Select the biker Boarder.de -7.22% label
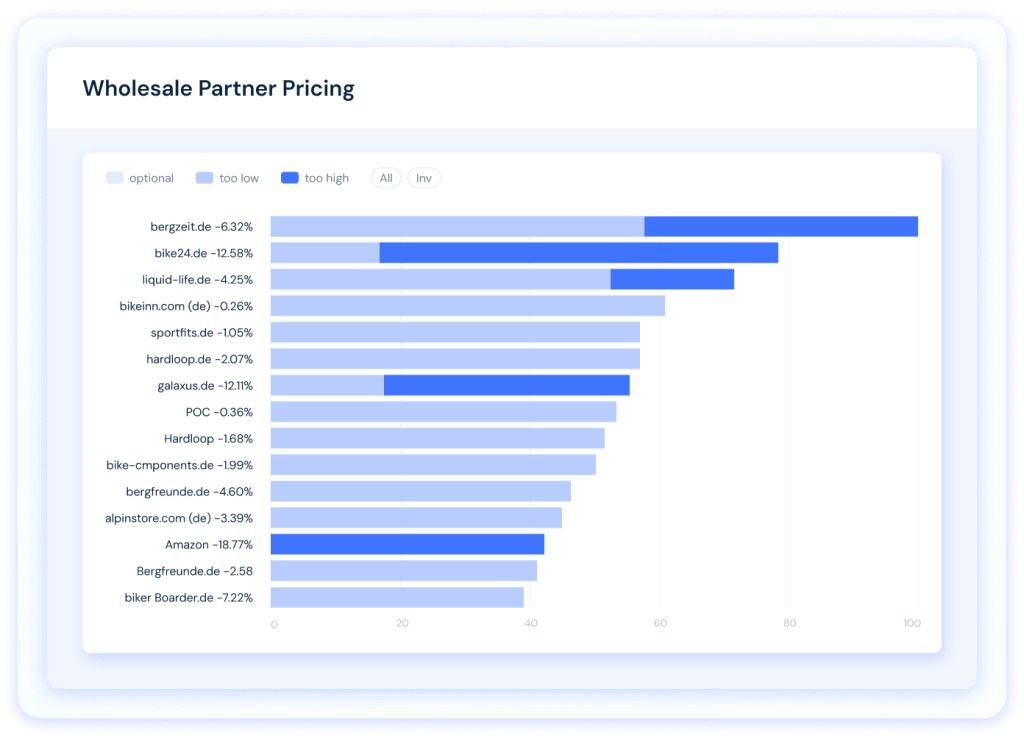 [x=189, y=598]
